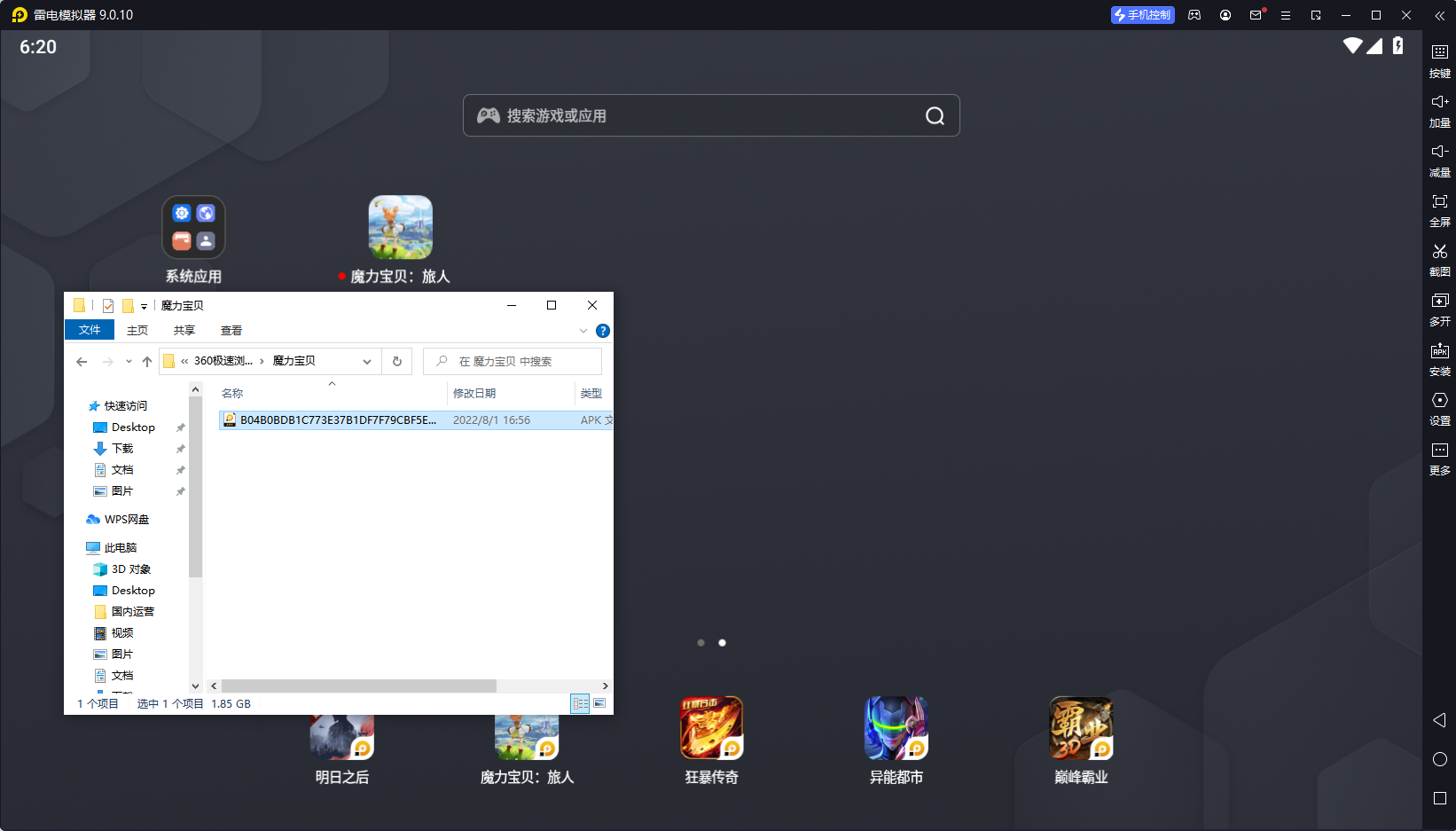Expand the Explorer ribbon with the chevron
Viewport: 1456px width, 831px height.
click(x=583, y=331)
